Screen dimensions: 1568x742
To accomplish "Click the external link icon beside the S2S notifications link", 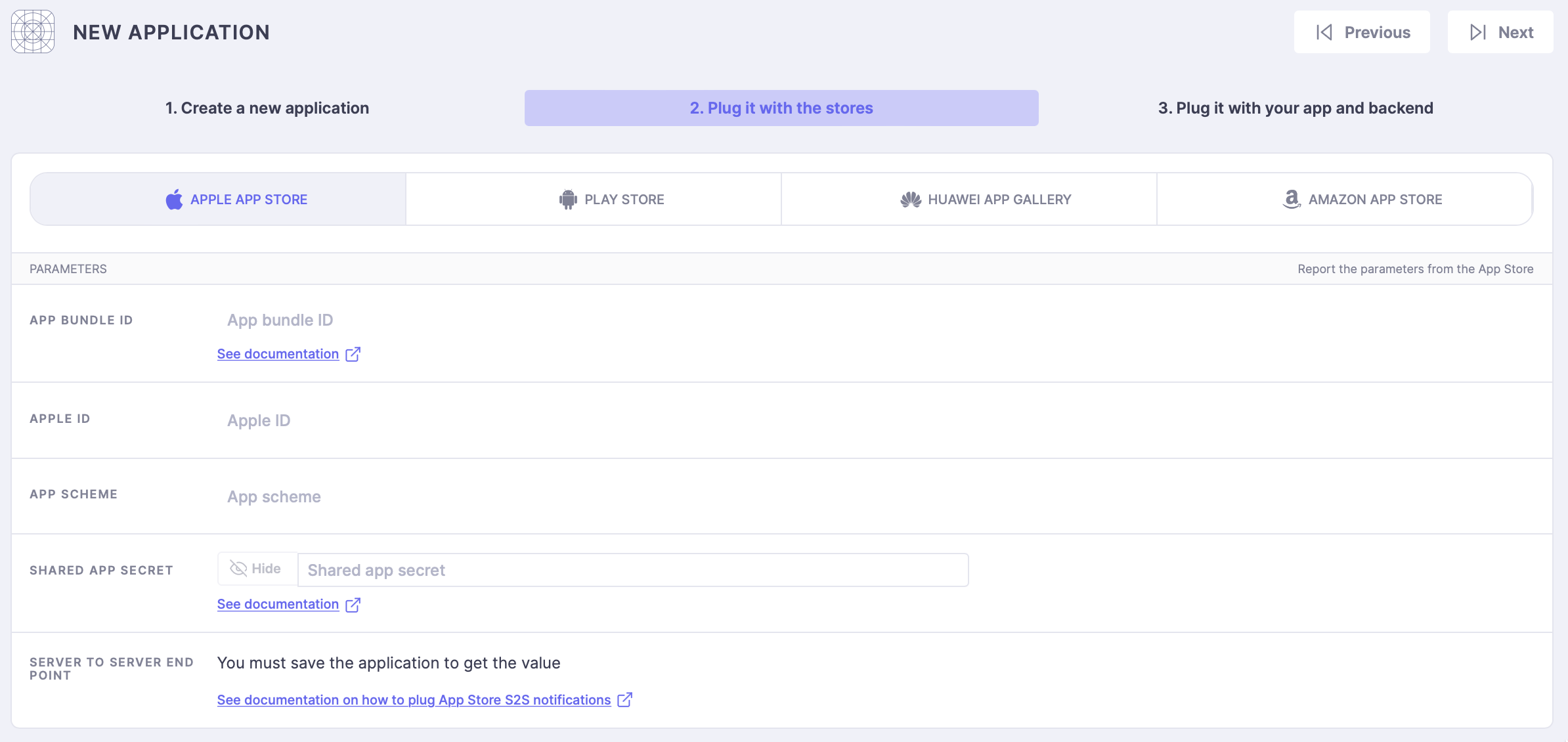I will [x=625, y=700].
